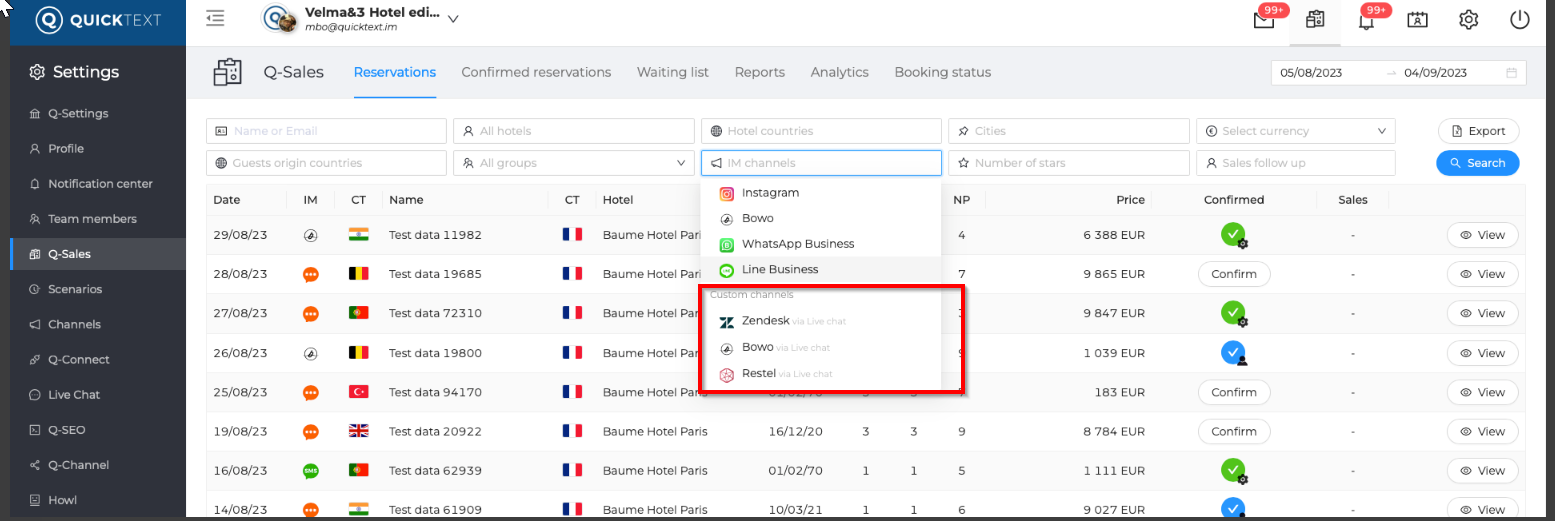Open the Select currency dropdown

pos(1295,131)
